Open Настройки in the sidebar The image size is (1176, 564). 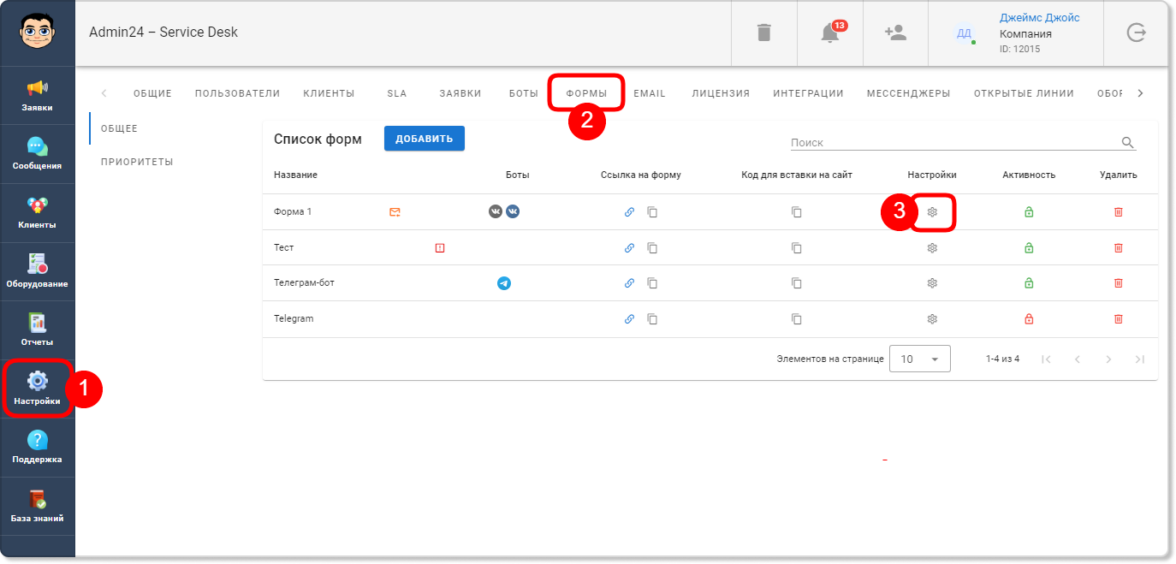pos(38,388)
